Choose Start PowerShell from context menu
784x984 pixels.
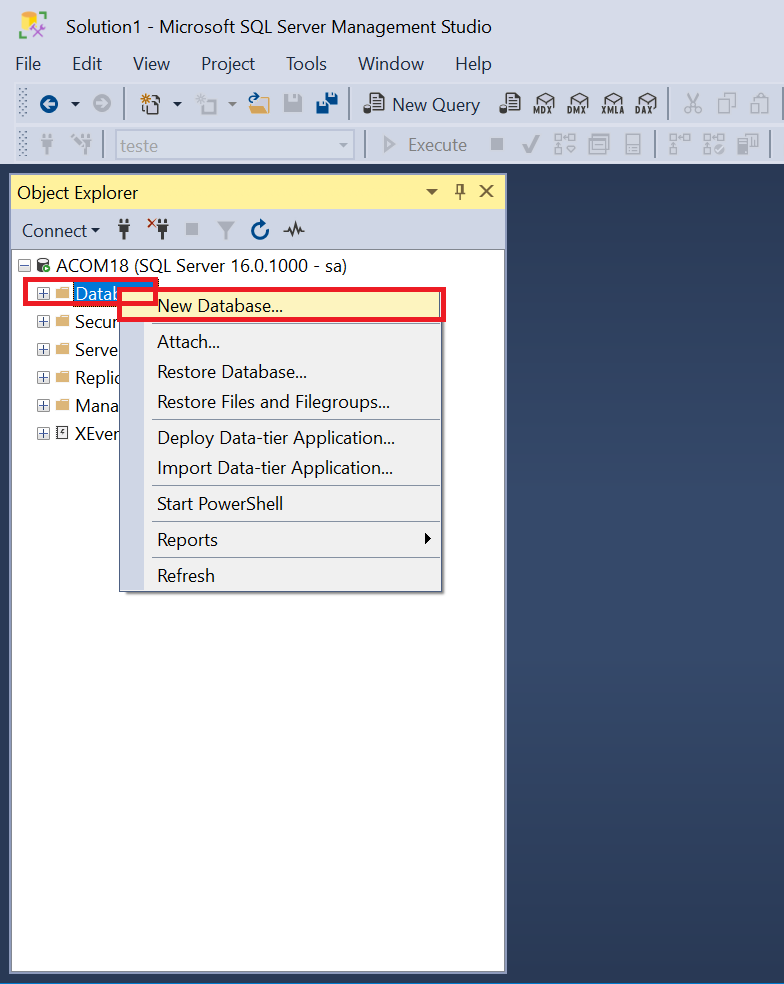click(x=281, y=504)
